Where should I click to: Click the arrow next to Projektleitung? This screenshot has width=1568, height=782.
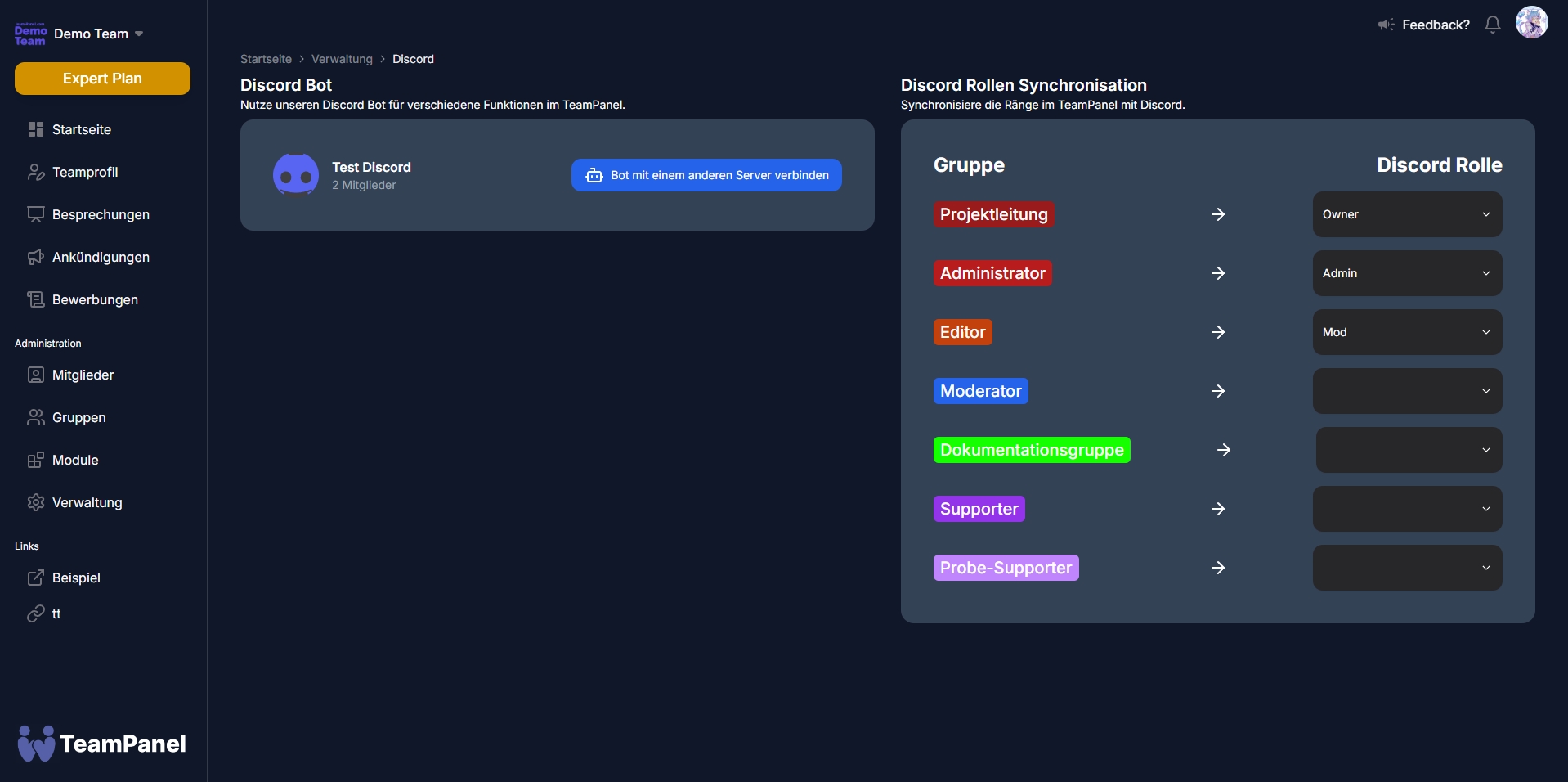tap(1217, 214)
